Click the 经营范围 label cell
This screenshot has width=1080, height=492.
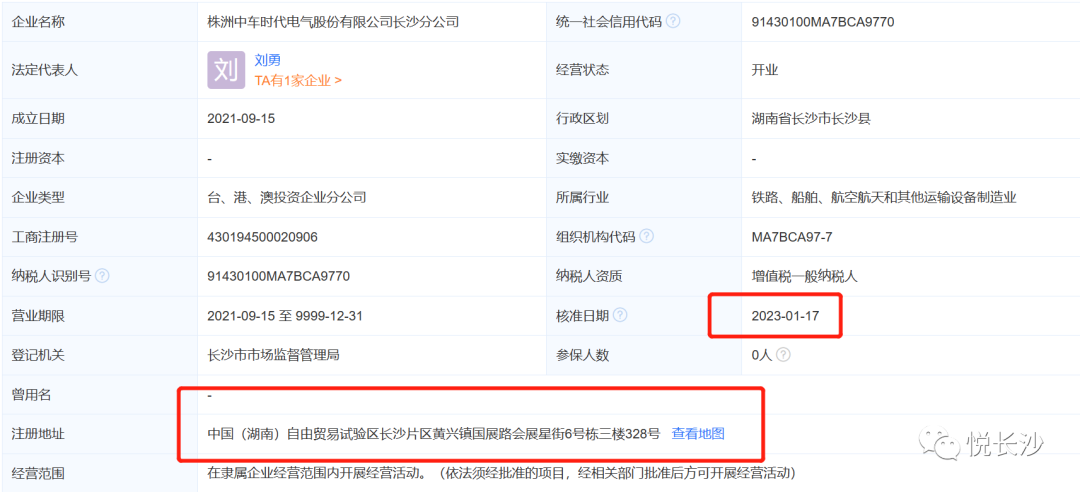99,473
